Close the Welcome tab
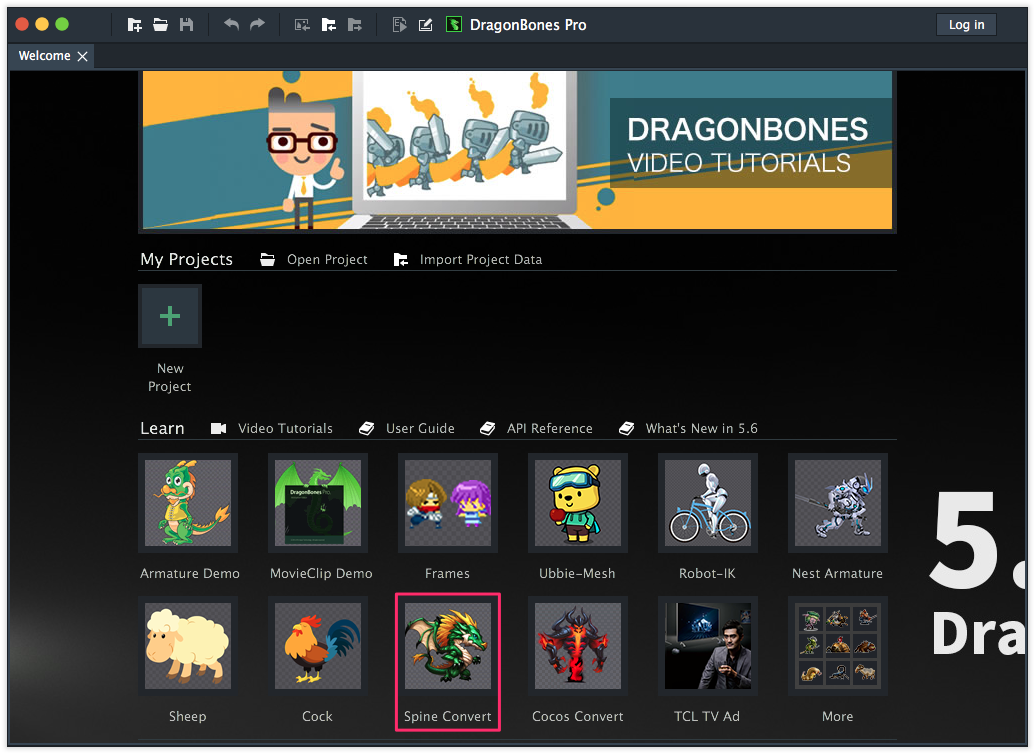Viewport: 1035px width, 754px height. pos(83,57)
